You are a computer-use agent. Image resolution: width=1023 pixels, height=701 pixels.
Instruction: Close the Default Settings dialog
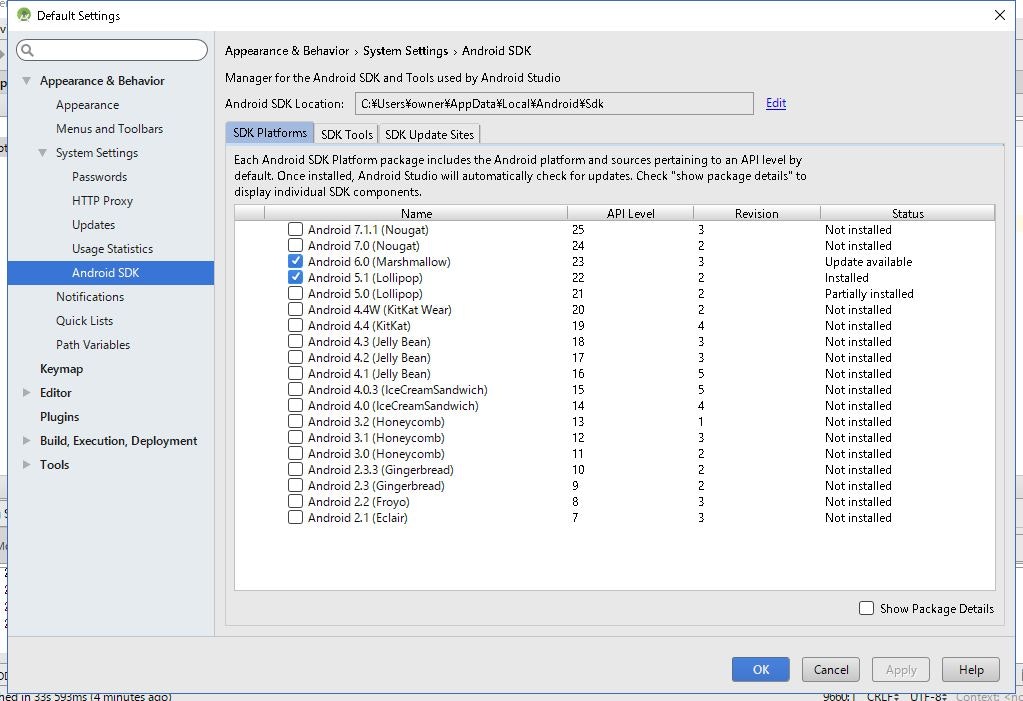(x=1000, y=15)
